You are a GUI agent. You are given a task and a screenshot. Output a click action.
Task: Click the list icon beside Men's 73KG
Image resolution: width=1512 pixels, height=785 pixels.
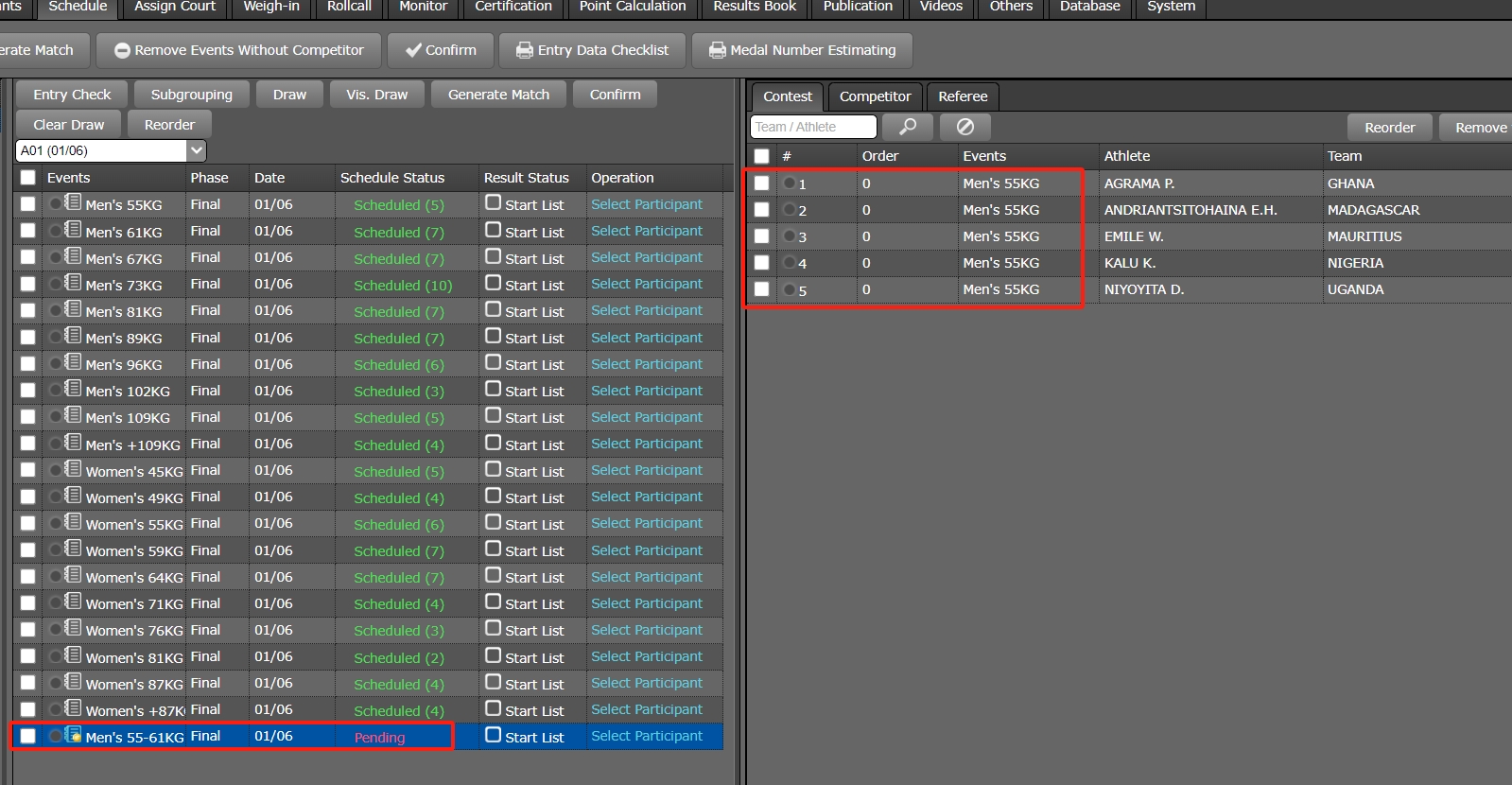coord(73,283)
